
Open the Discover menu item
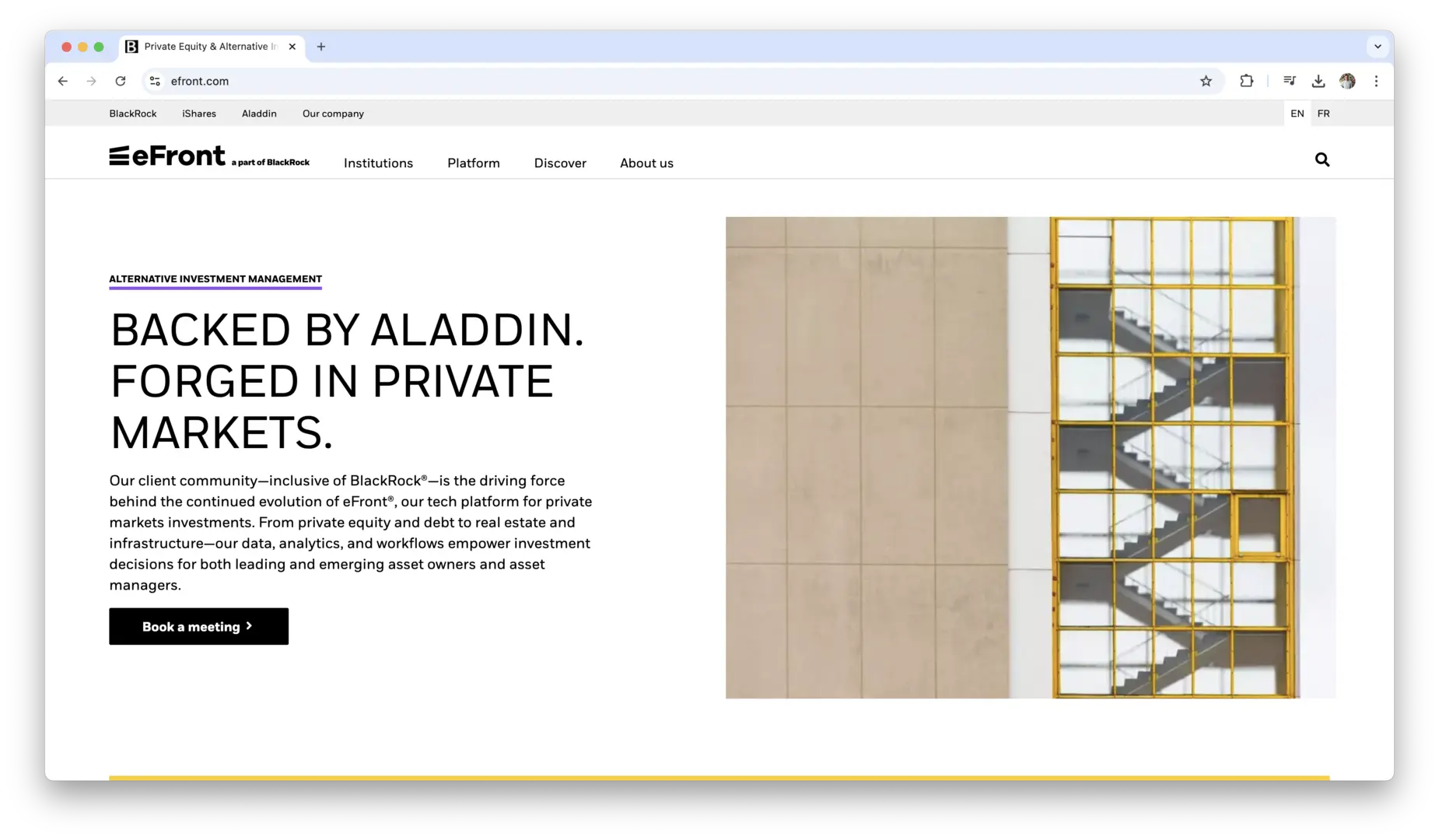click(x=560, y=163)
